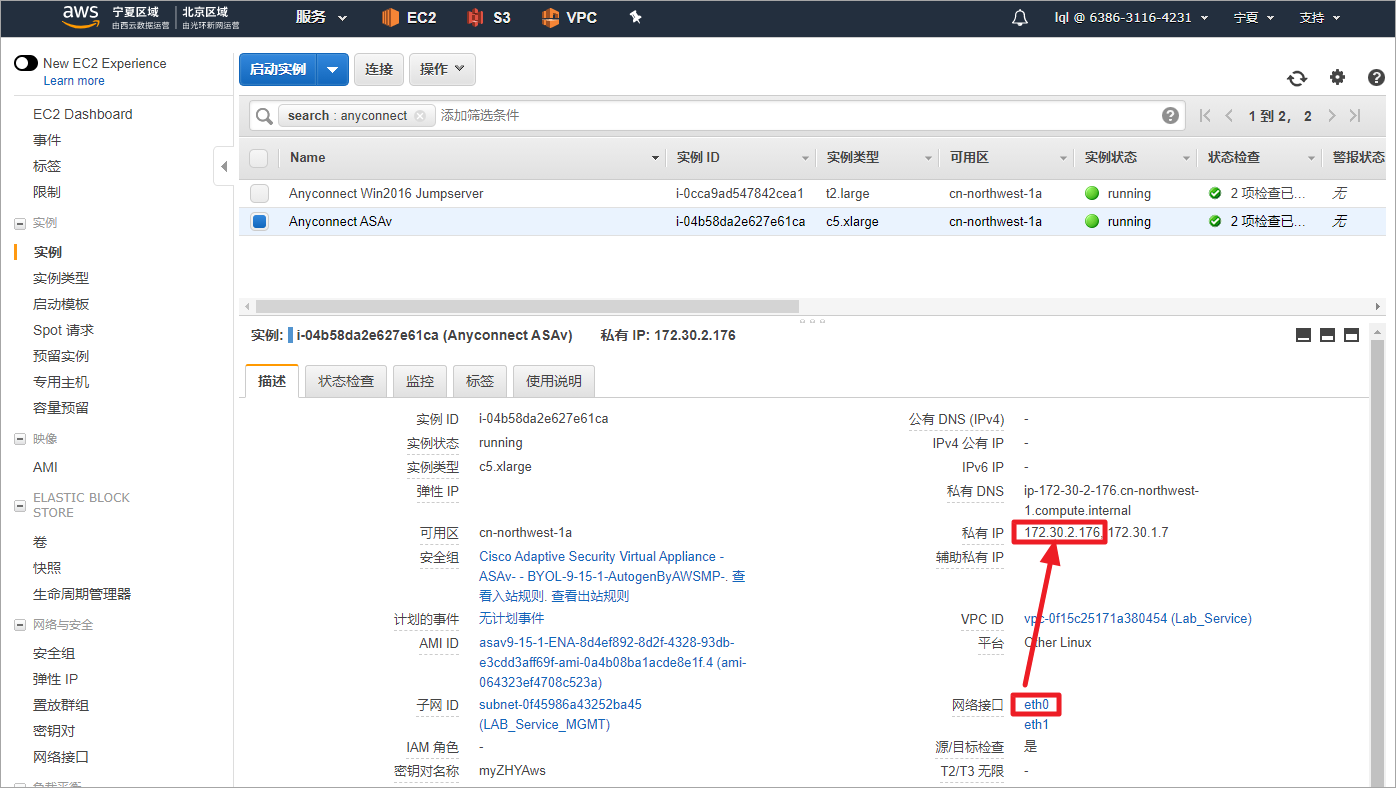The image size is (1396, 788).
Task: Switch to the 标签 tags tab
Action: point(480,381)
